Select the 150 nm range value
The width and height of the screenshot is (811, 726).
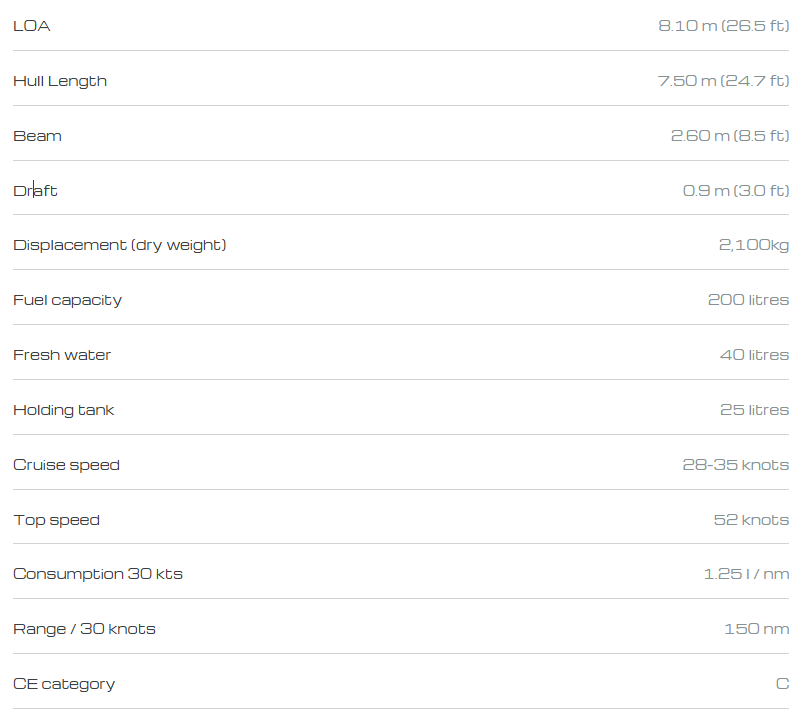coord(757,629)
